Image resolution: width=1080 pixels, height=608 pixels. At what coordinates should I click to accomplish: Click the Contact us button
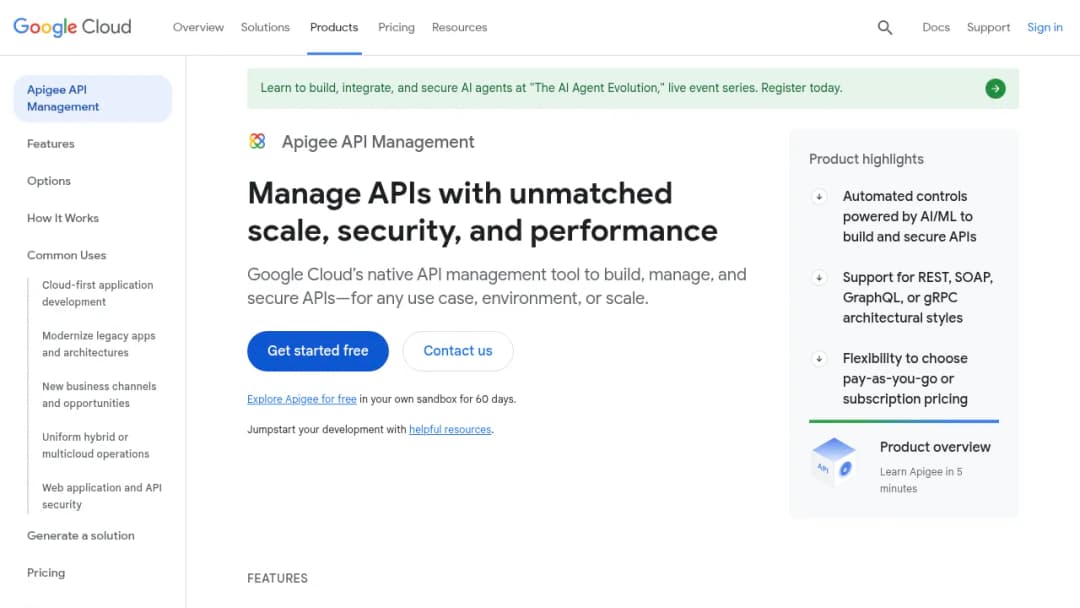457,351
